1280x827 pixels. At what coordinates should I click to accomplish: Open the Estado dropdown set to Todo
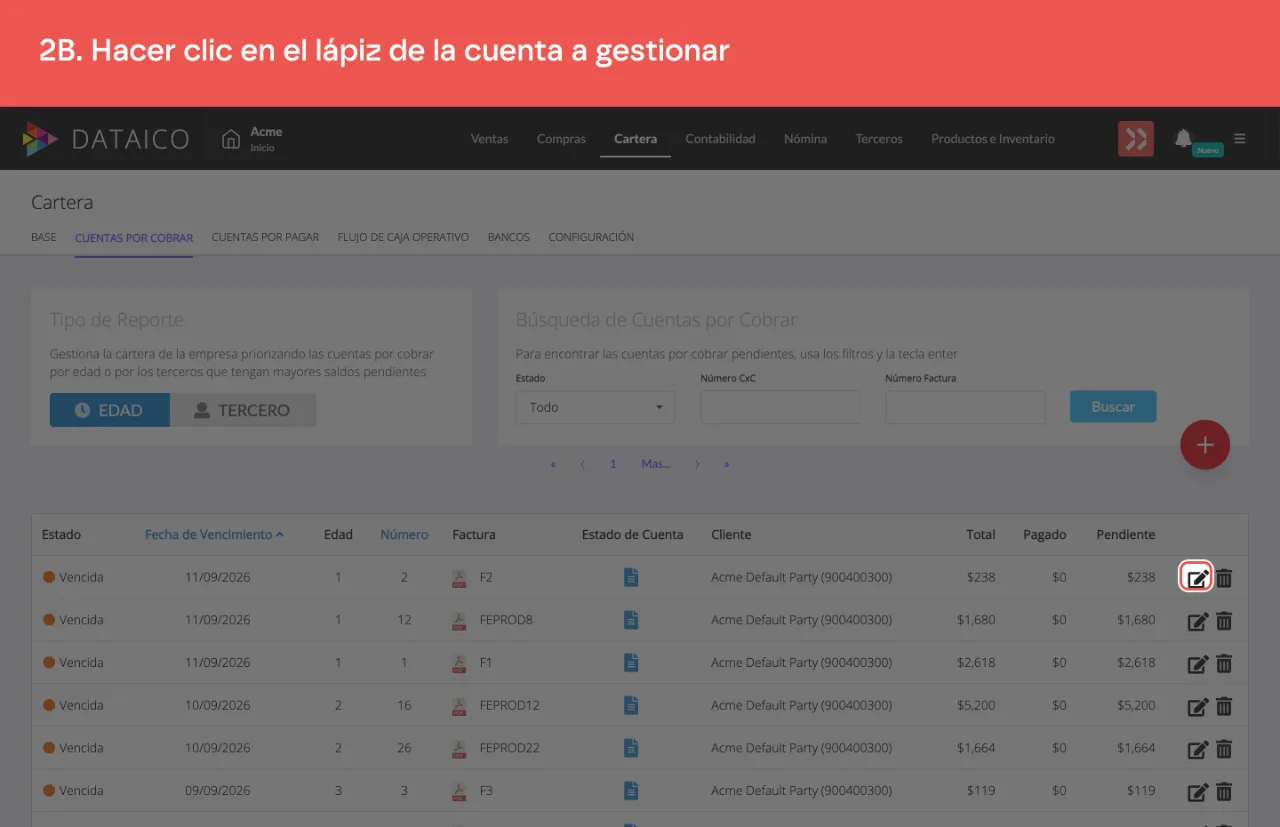[596, 407]
